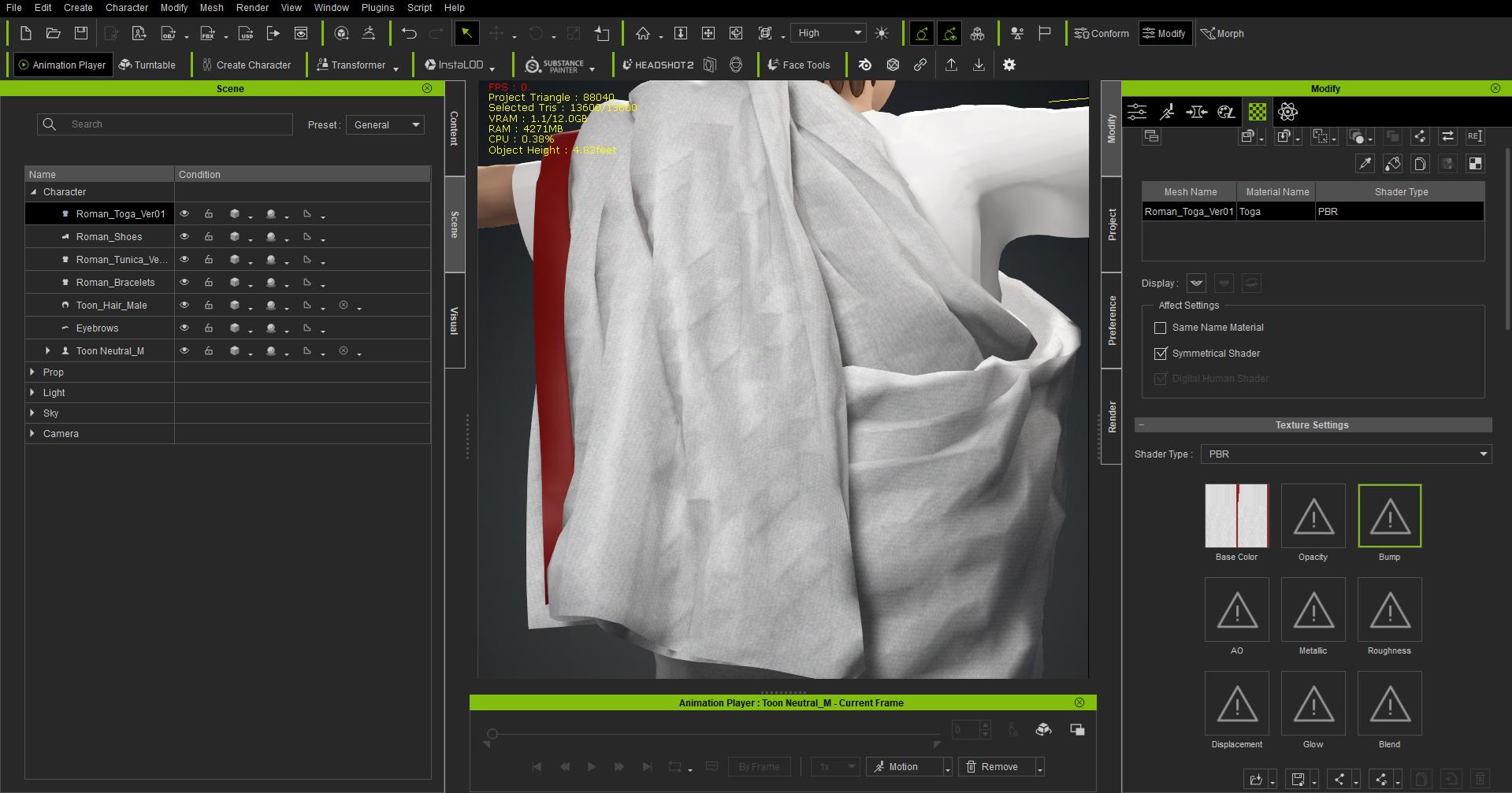The width and height of the screenshot is (1512, 793).
Task: Open the Render menu
Action: click(252, 8)
